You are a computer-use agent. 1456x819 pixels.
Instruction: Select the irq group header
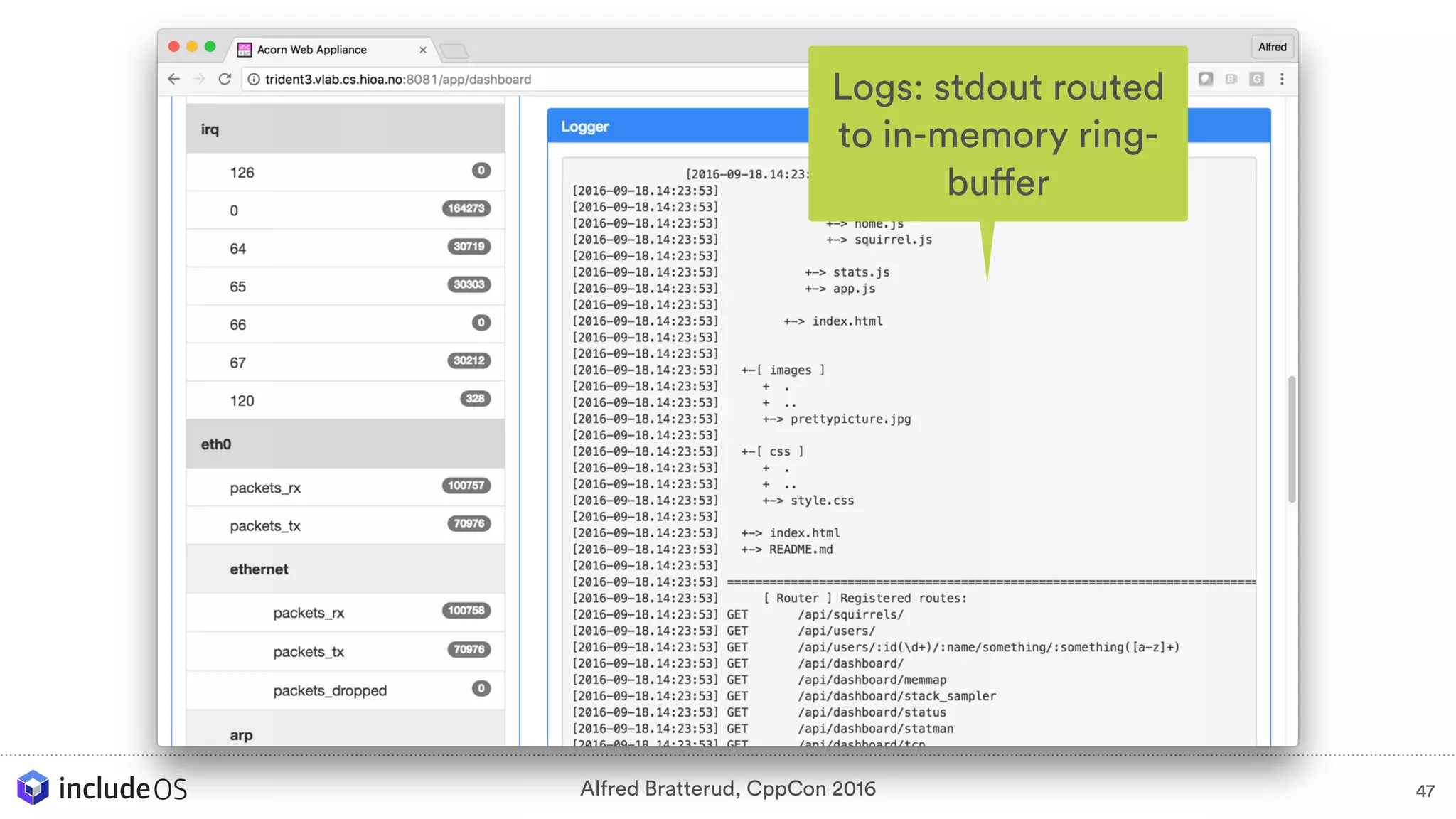point(346,129)
